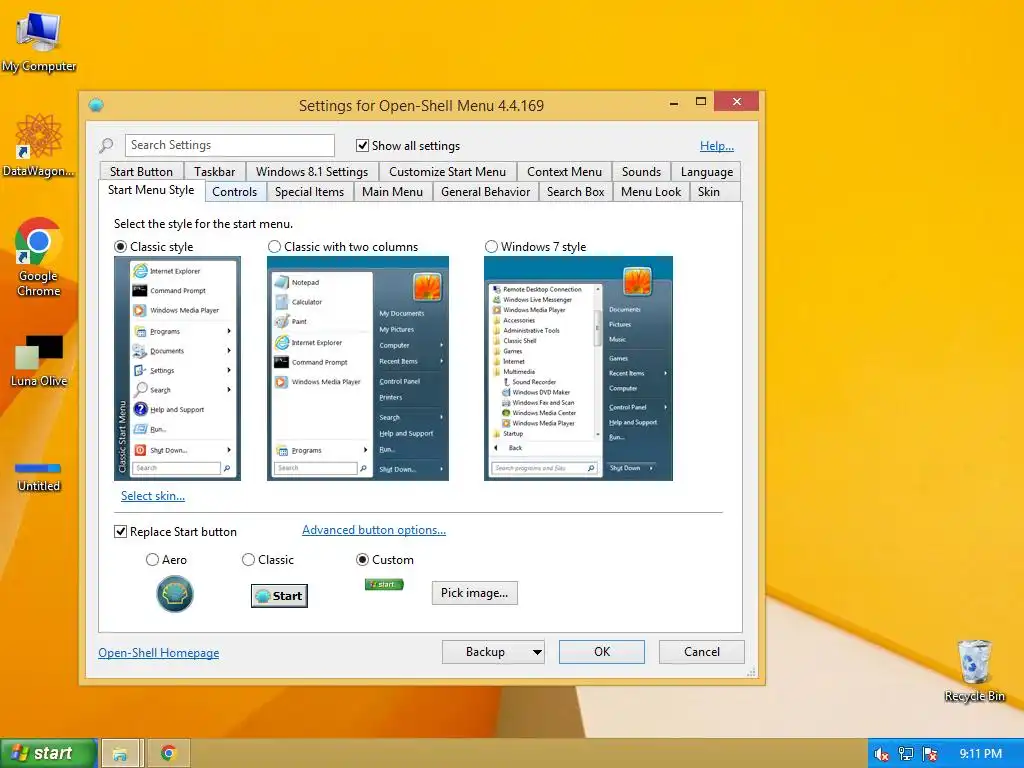
Task: Click the green start button on taskbar
Action: tap(48, 753)
